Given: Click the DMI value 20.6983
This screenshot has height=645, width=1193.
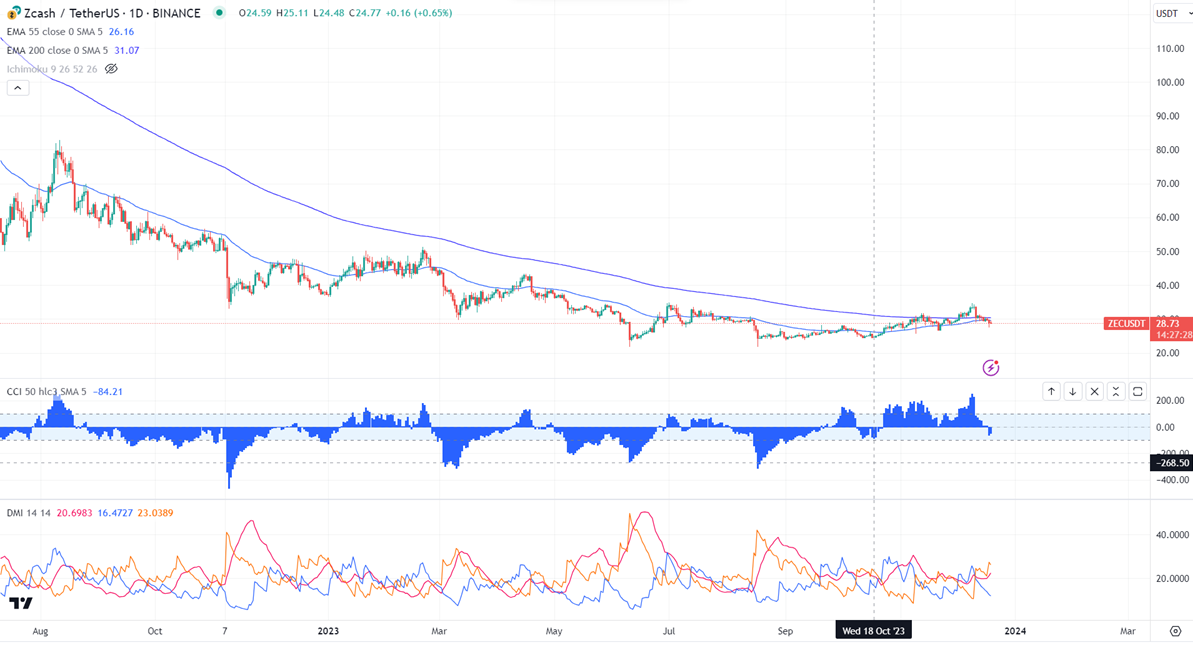Looking at the screenshot, I should (75, 513).
